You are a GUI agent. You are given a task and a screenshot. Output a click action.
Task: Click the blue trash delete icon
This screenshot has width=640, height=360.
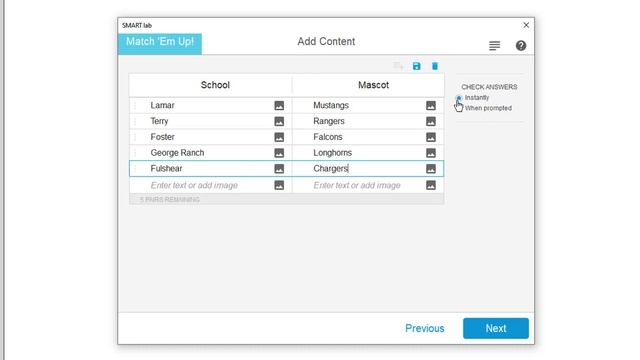point(435,66)
